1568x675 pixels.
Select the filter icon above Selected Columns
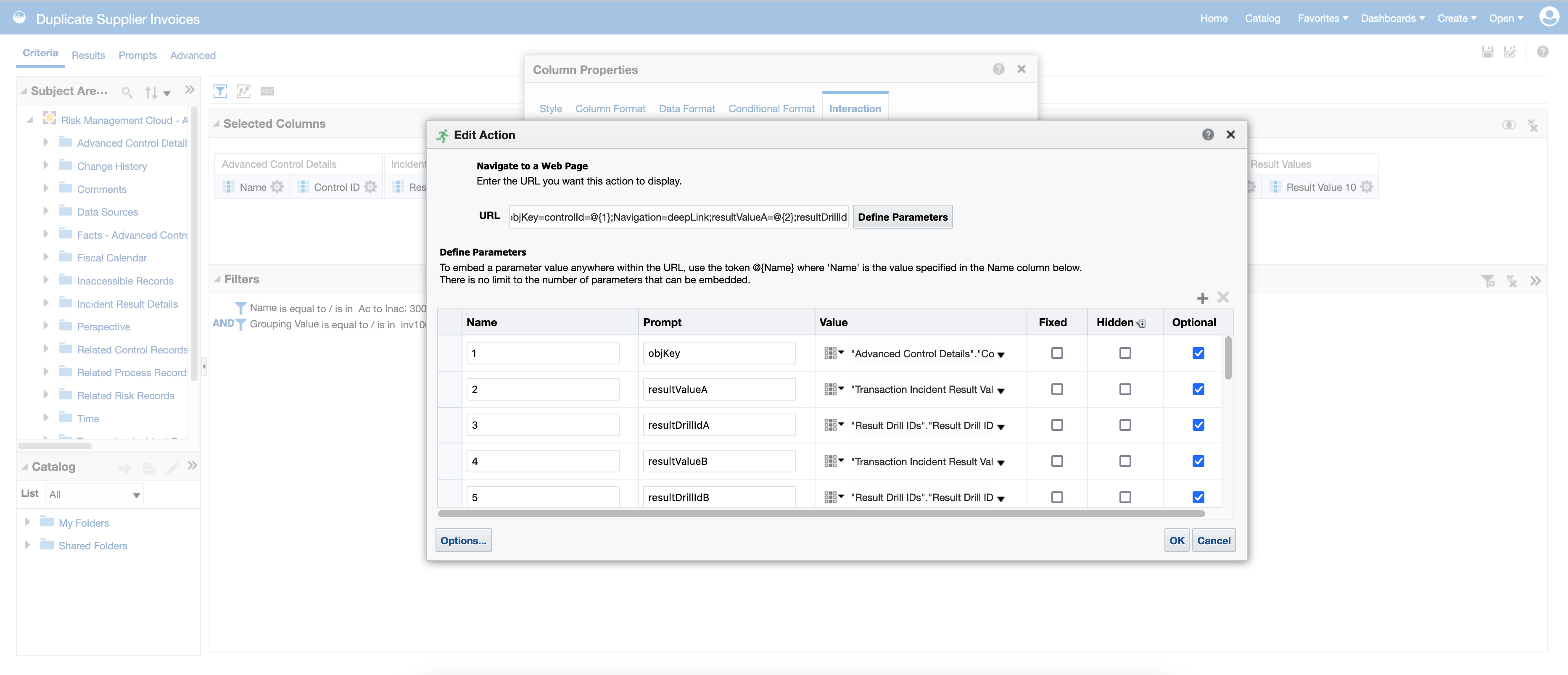click(x=220, y=91)
